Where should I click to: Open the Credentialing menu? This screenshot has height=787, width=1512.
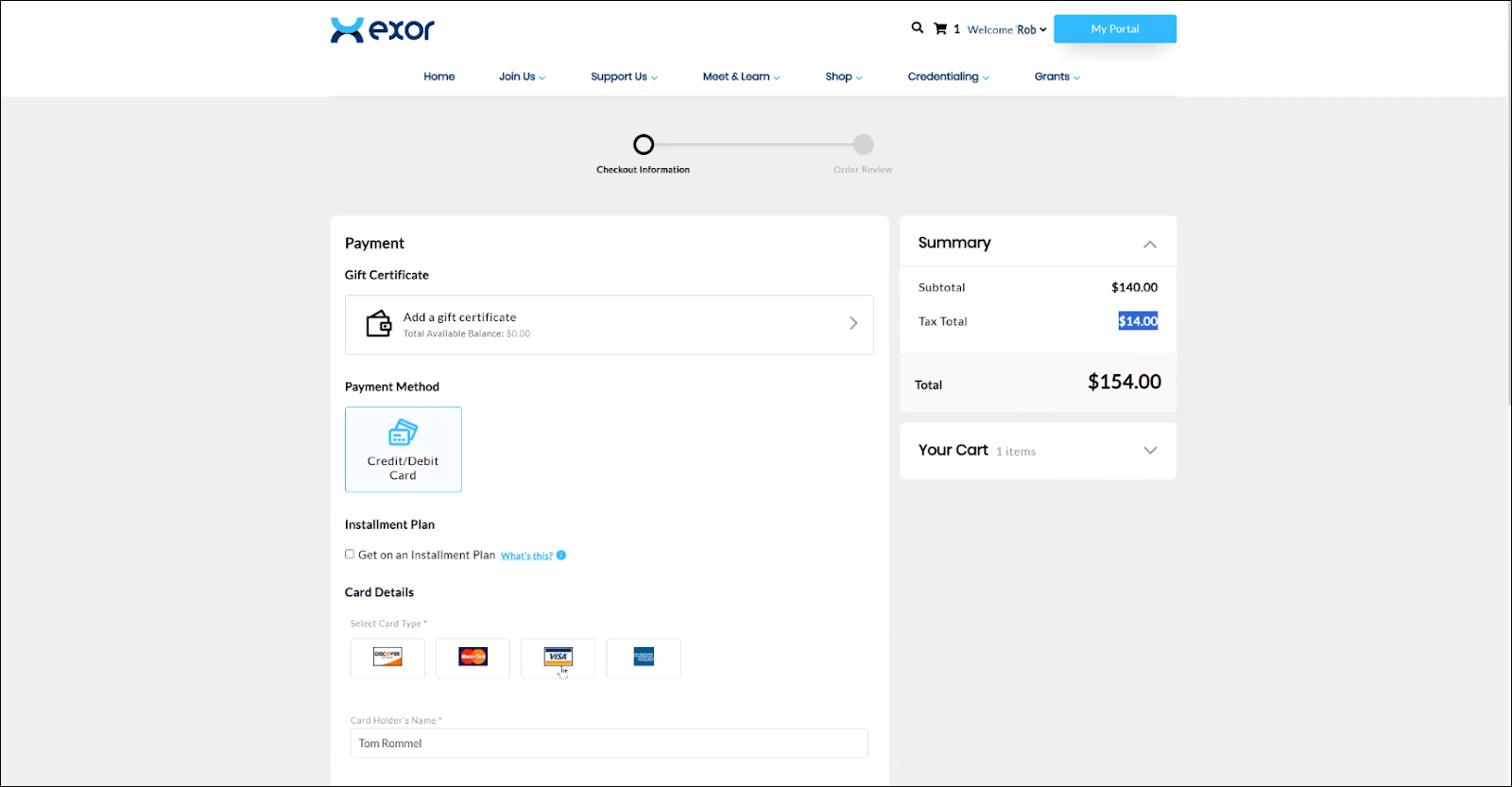click(948, 77)
